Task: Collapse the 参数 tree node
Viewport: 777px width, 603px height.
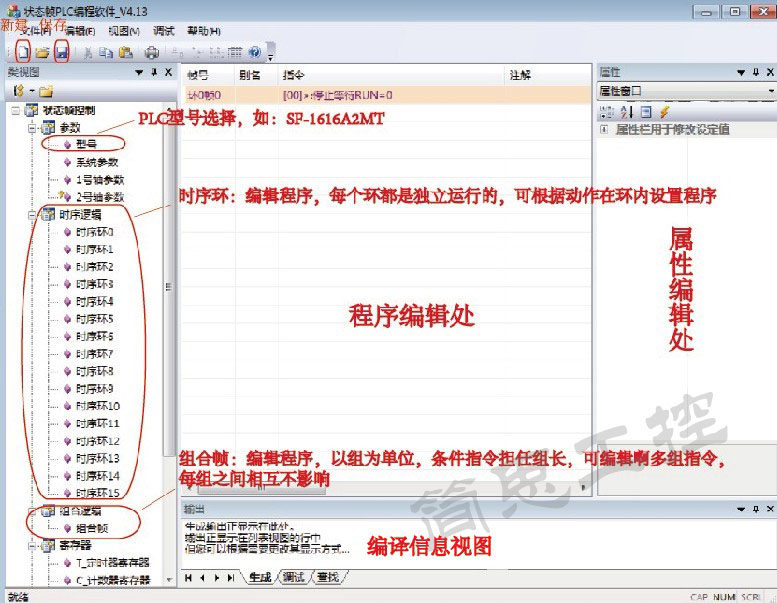Action: [33, 128]
